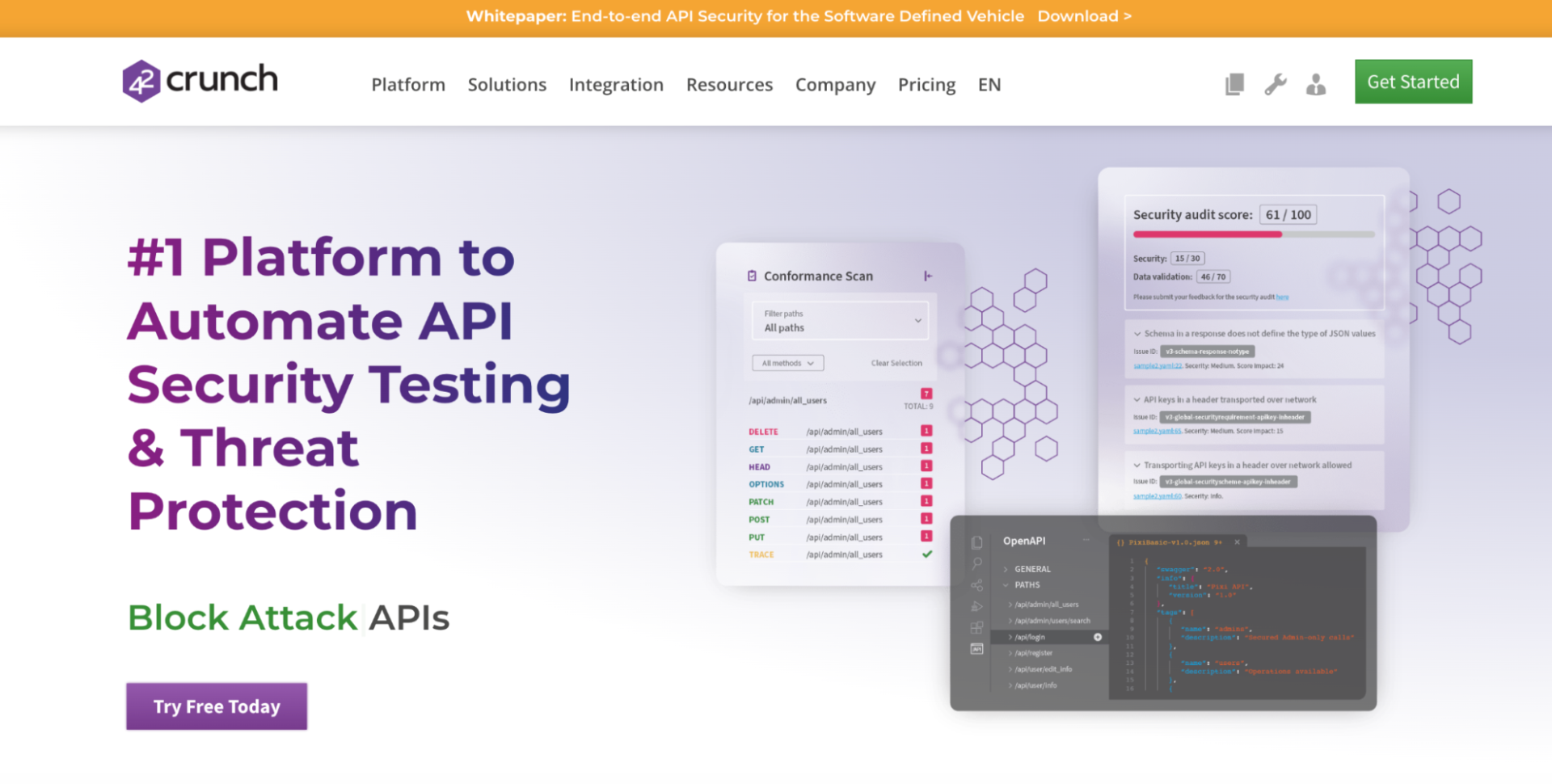The height and width of the screenshot is (784, 1552).
Task: Click the 42Crunch logo
Action: pos(200,80)
